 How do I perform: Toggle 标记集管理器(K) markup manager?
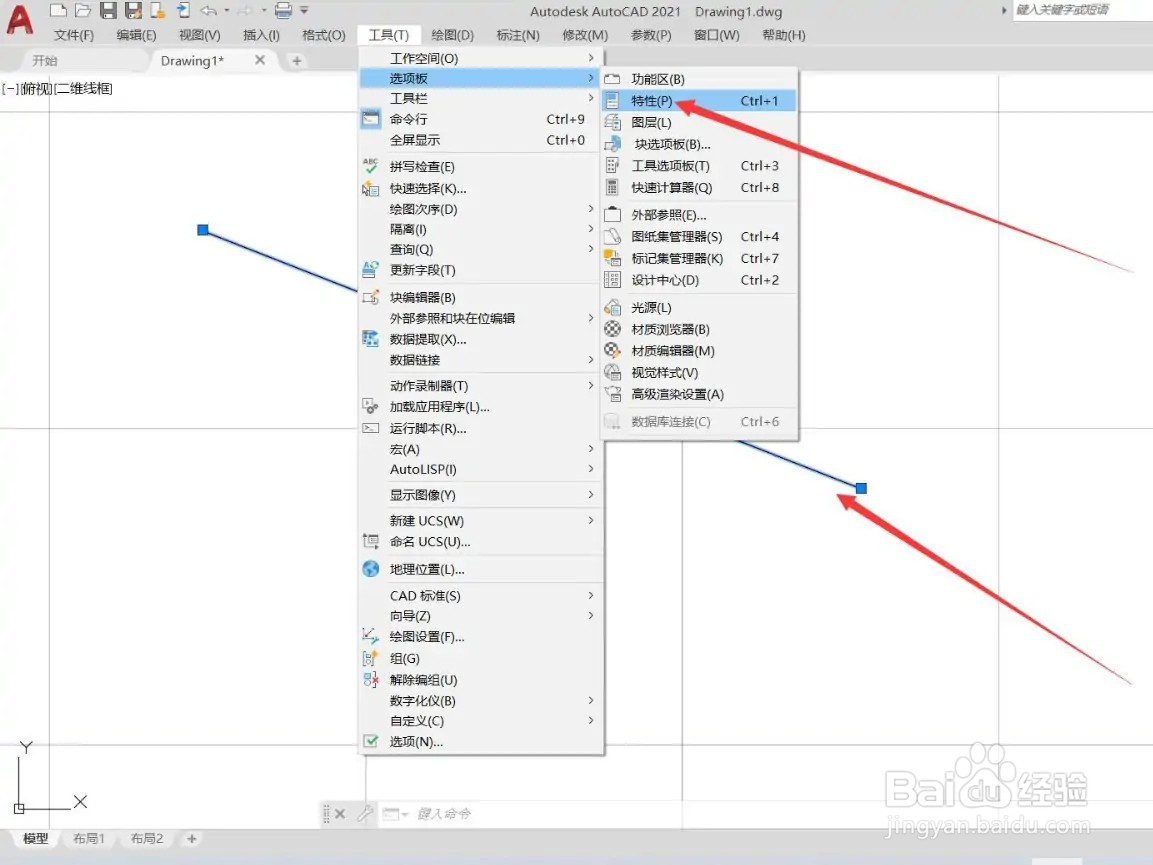(699, 258)
